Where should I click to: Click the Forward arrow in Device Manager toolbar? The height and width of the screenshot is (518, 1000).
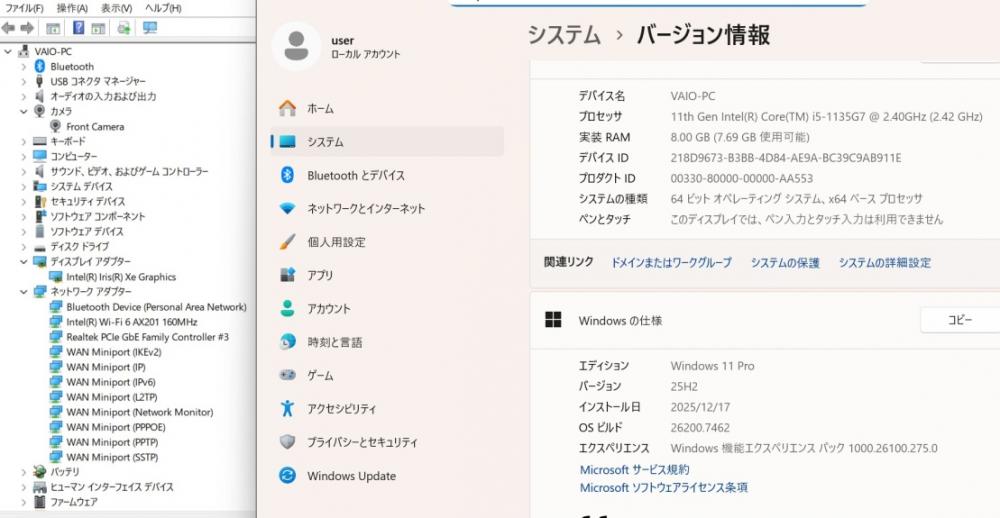point(27,28)
